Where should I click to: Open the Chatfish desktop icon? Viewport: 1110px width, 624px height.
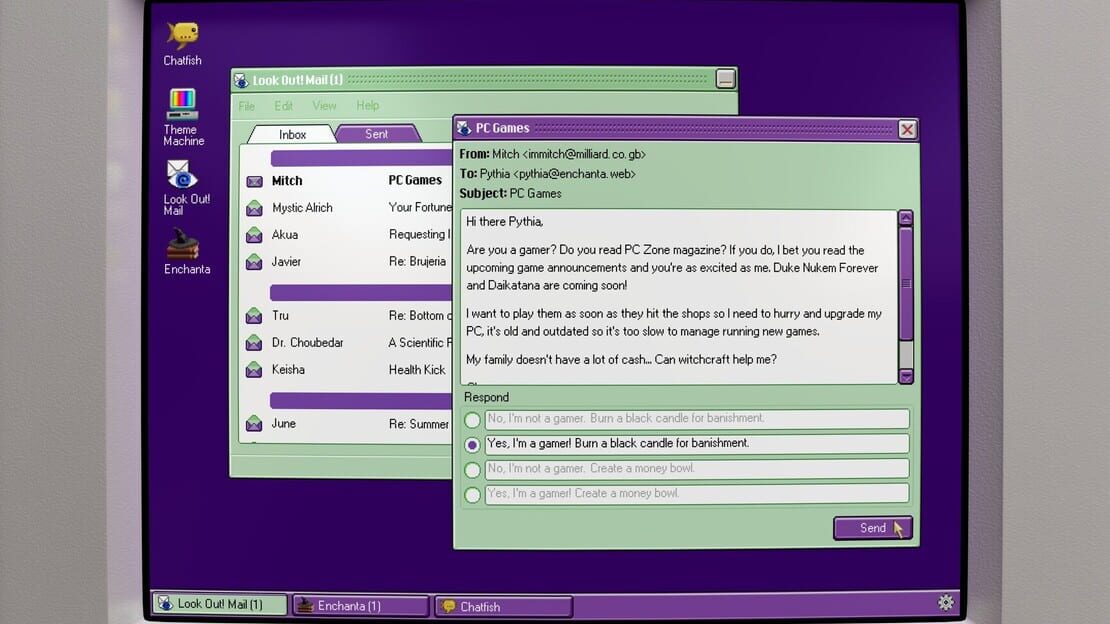pos(183,44)
